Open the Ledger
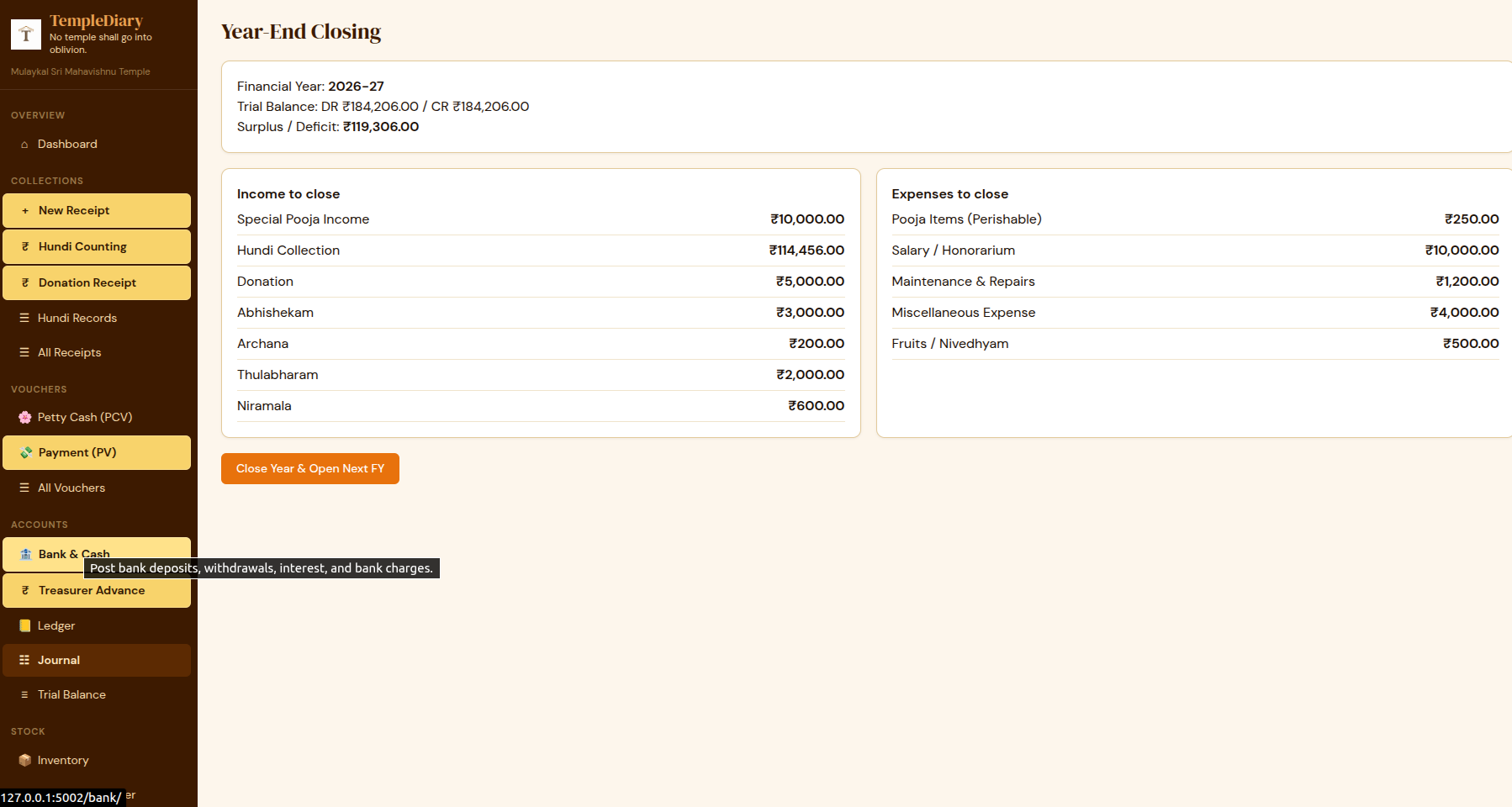The width and height of the screenshot is (1512, 807). (97, 625)
